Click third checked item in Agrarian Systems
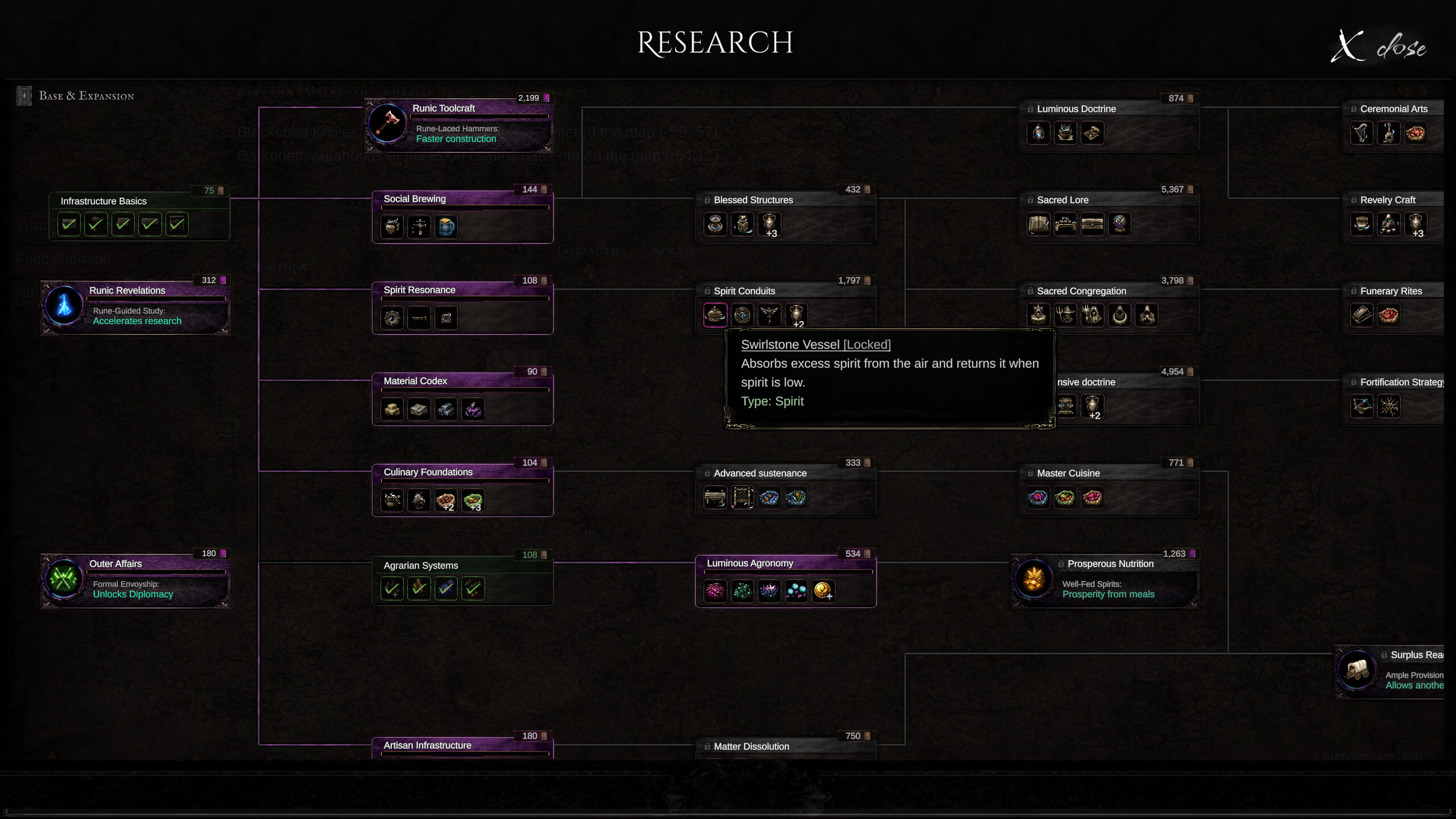Screen dimensions: 1456x819 [446, 588]
